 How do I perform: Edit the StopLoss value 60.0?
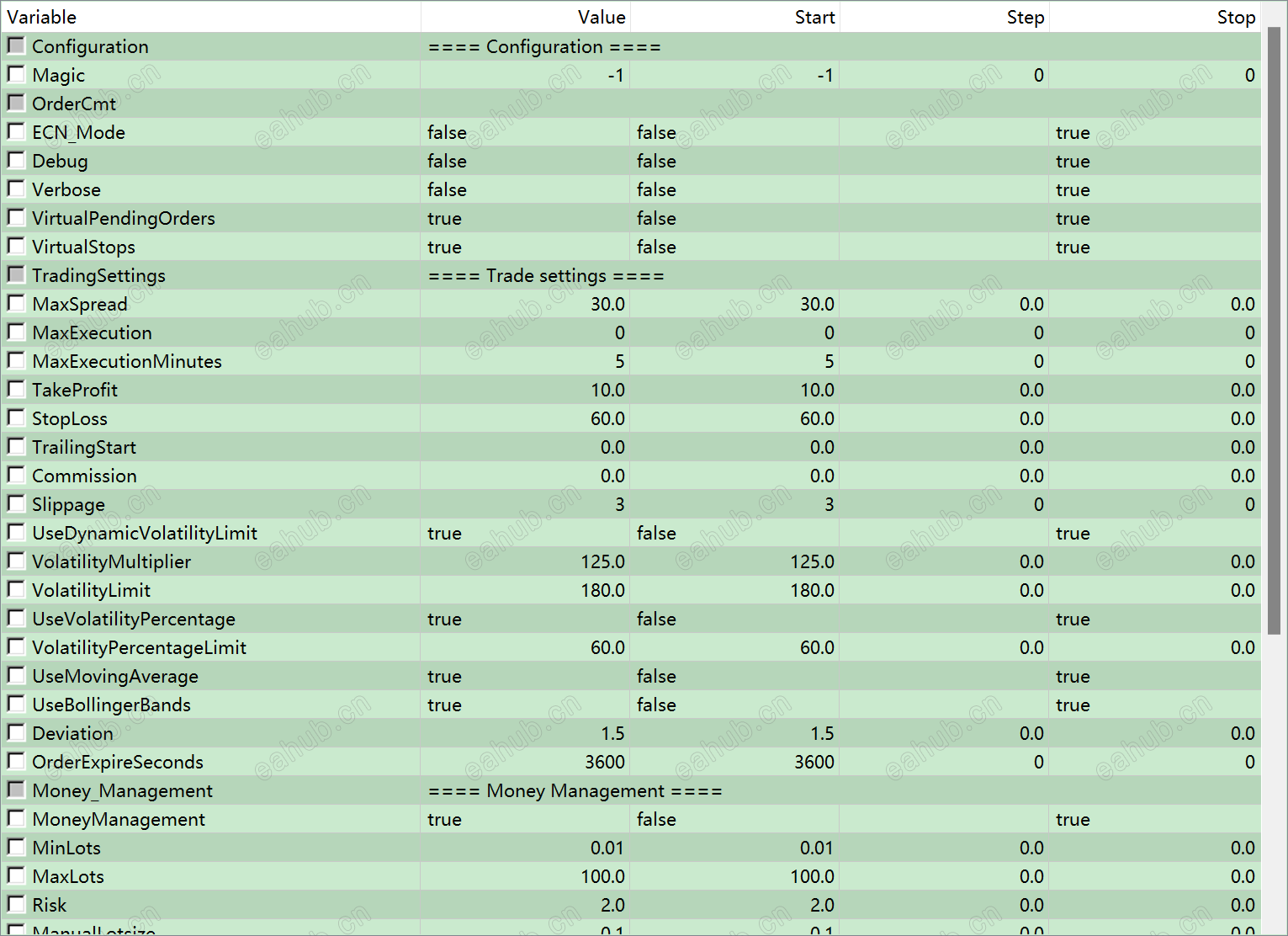[525, 418]
